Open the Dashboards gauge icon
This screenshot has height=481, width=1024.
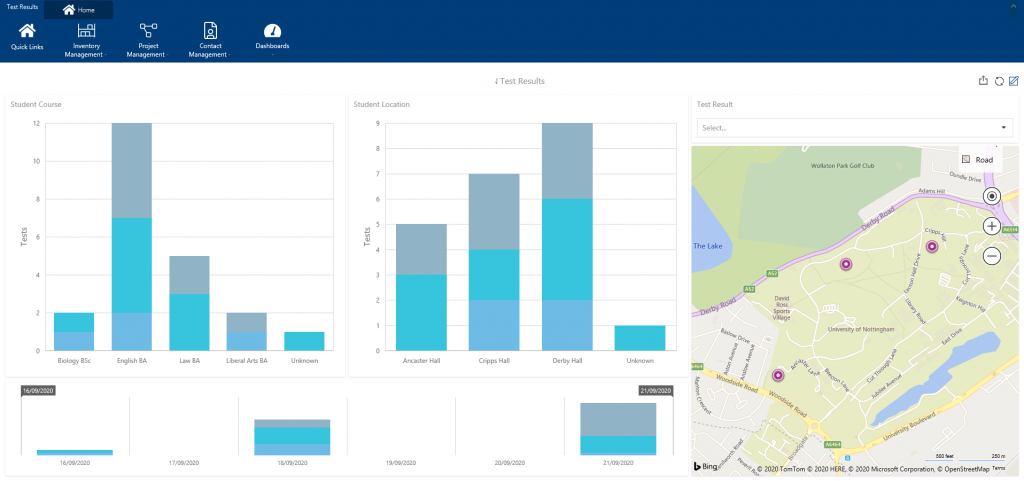tap(272, 31)
